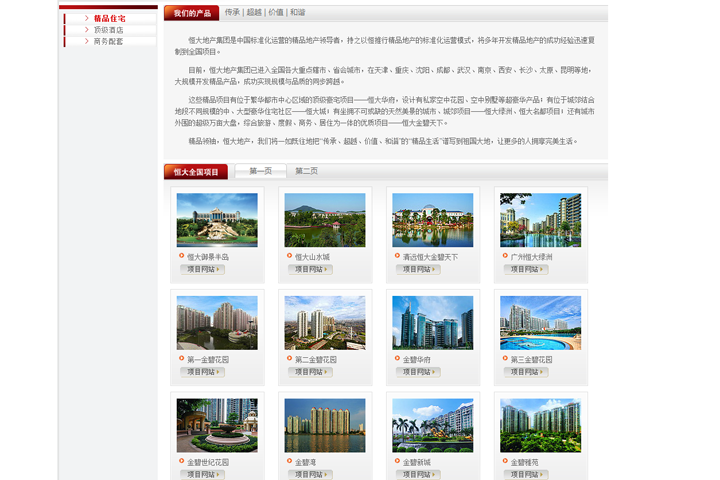
Task: Open the 第三金碧花园 pool photo
Action: click(x=541, y=322)
